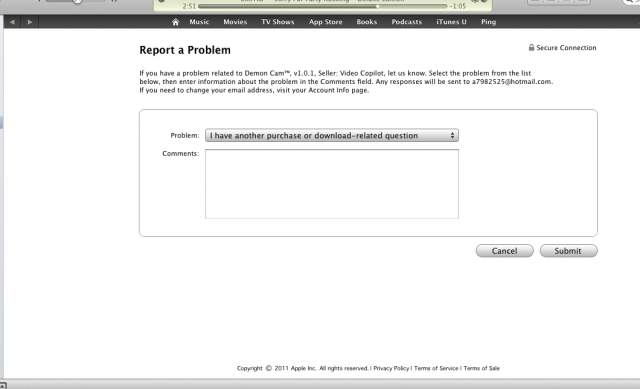Screen dimensions: 640x389
Task: Click inside the Comments text area
Action: click(x=332, y=184)
